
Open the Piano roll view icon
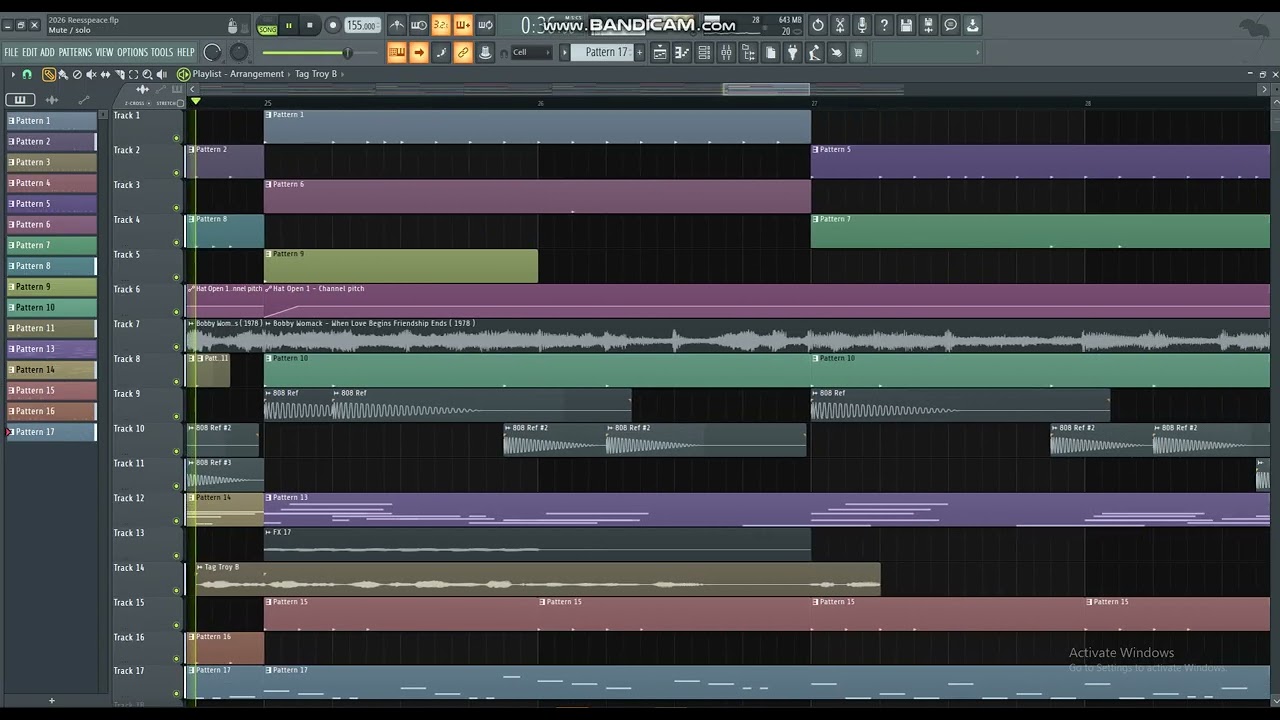(682, 52)
